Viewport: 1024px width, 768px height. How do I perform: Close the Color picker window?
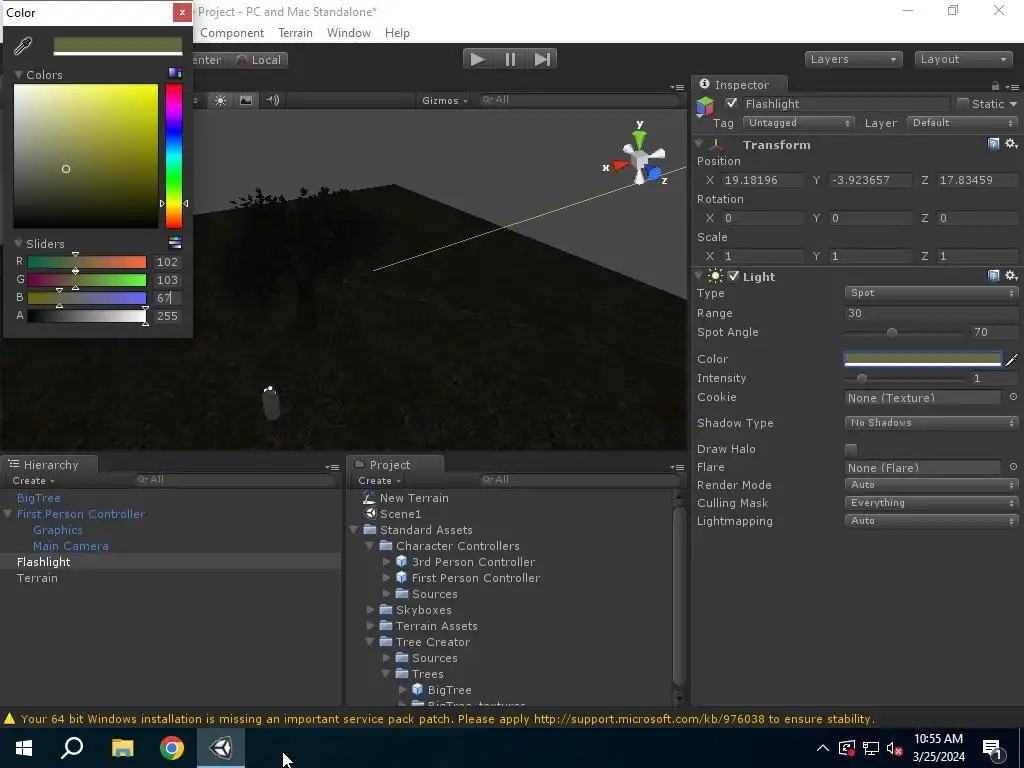coord(182,12)
